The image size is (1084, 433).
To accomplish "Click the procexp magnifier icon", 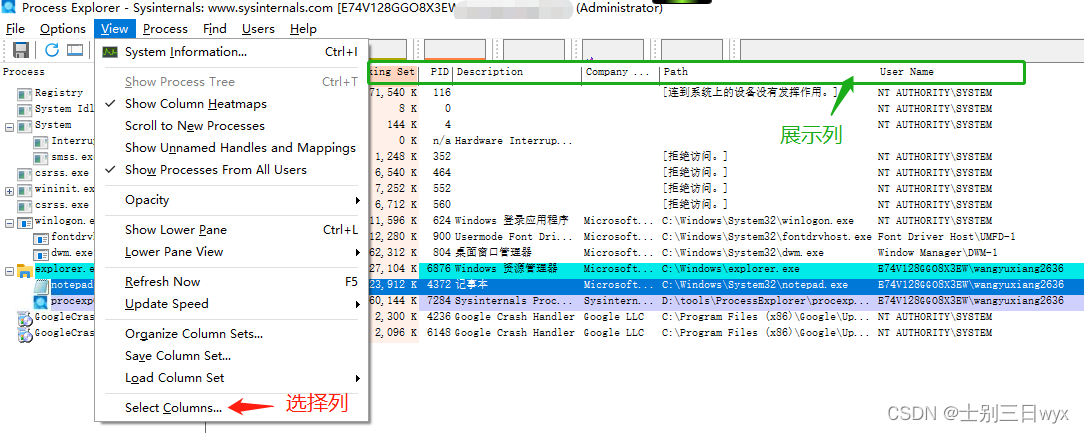I will 41,302.
